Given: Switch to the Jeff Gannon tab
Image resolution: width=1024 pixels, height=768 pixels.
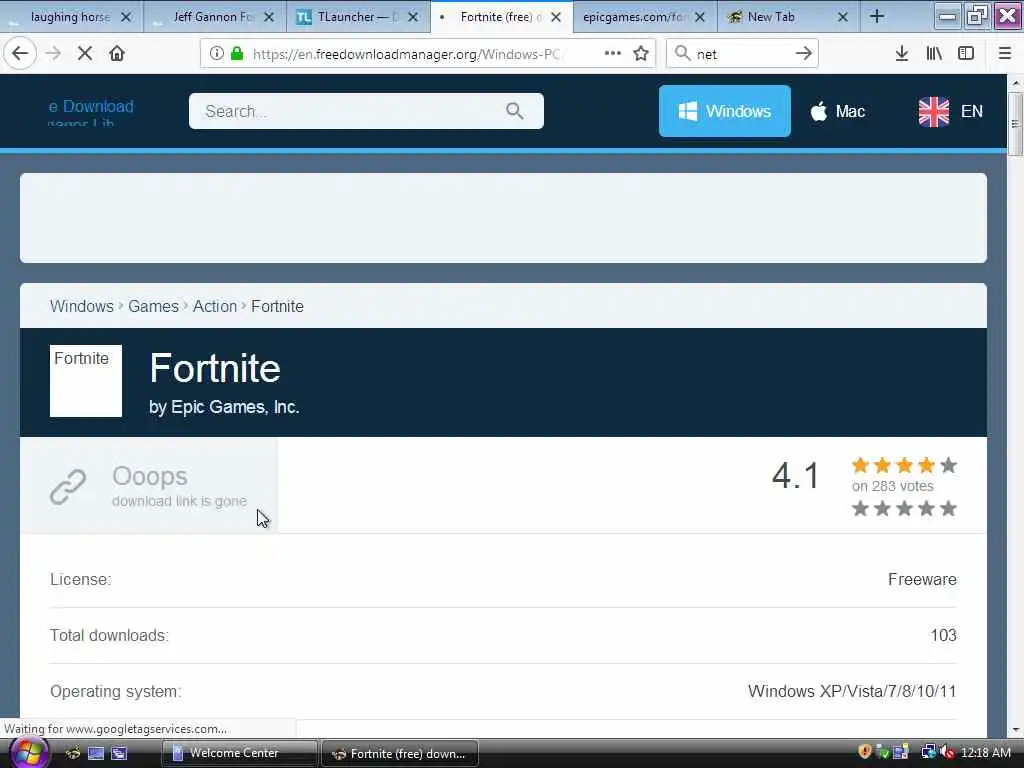Looking at the screenshot, I should click(x=212, y=17).
